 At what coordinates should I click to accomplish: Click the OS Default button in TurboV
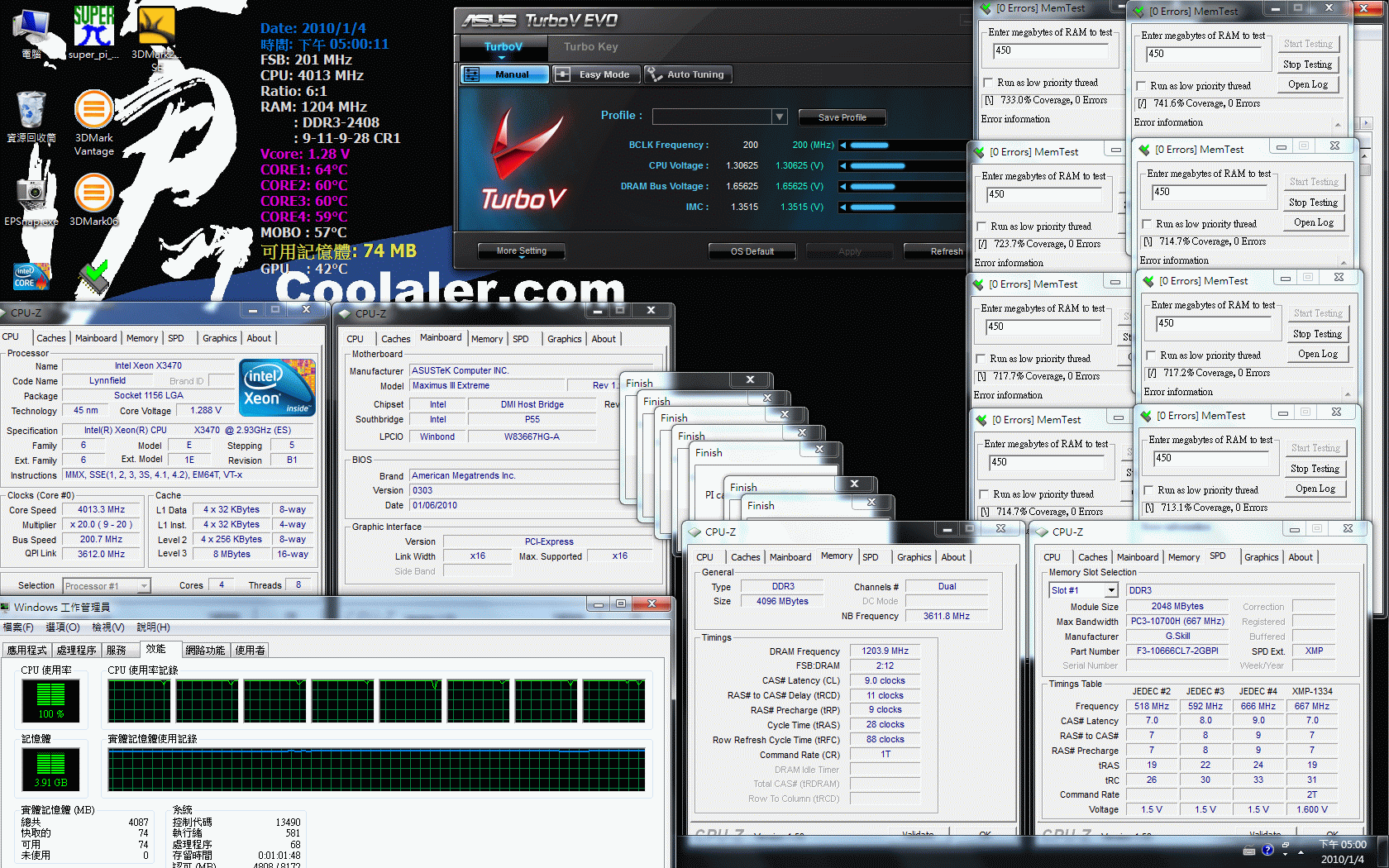tap(752, 251)
